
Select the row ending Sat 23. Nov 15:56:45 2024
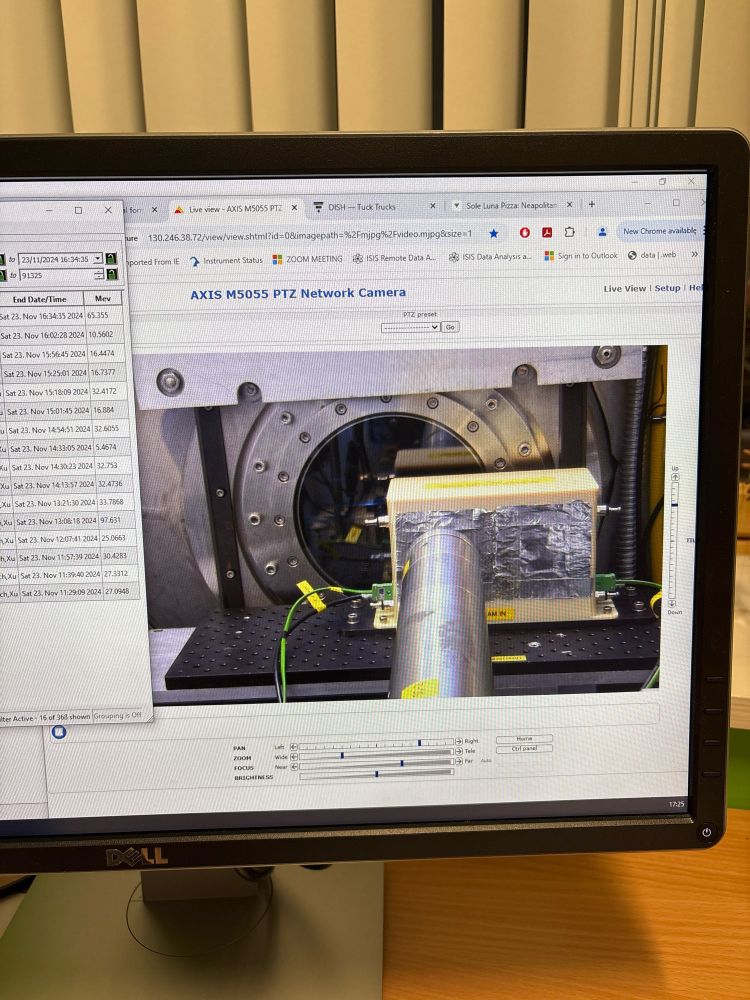point(64,354)
